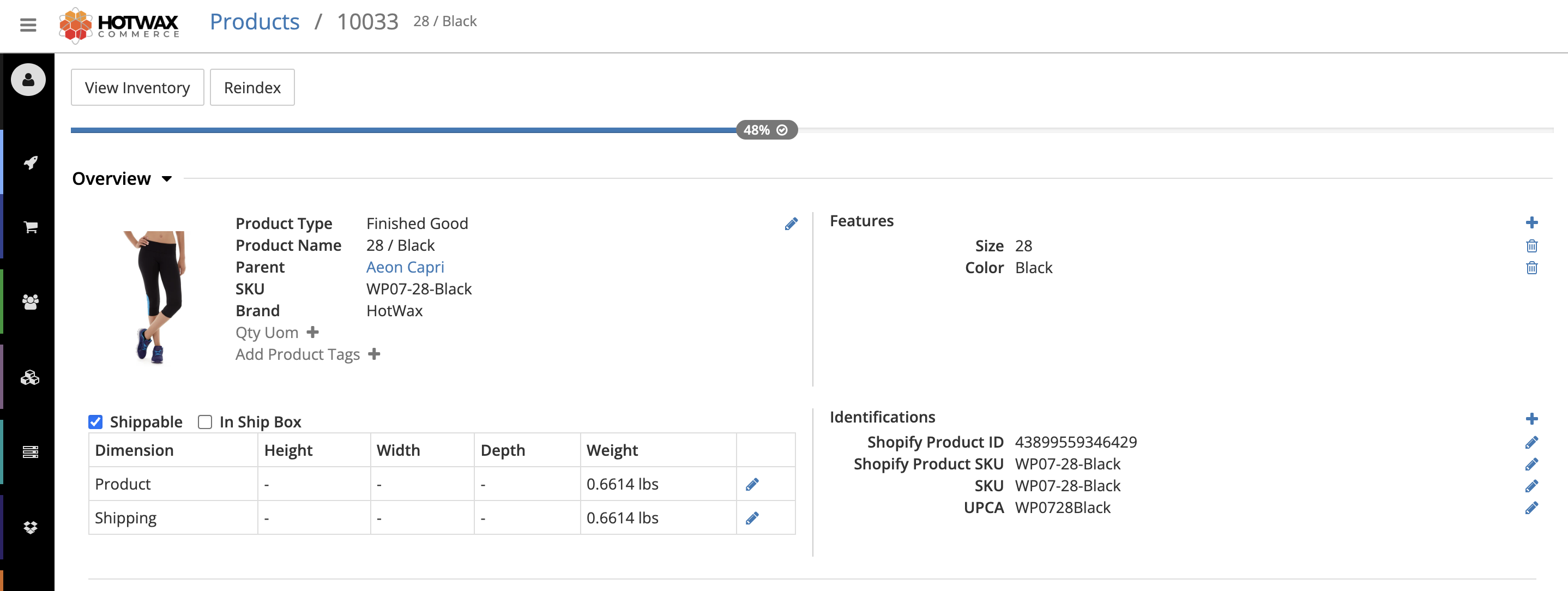Click the stacked cubes sidebar icon

tap(31, 378)
